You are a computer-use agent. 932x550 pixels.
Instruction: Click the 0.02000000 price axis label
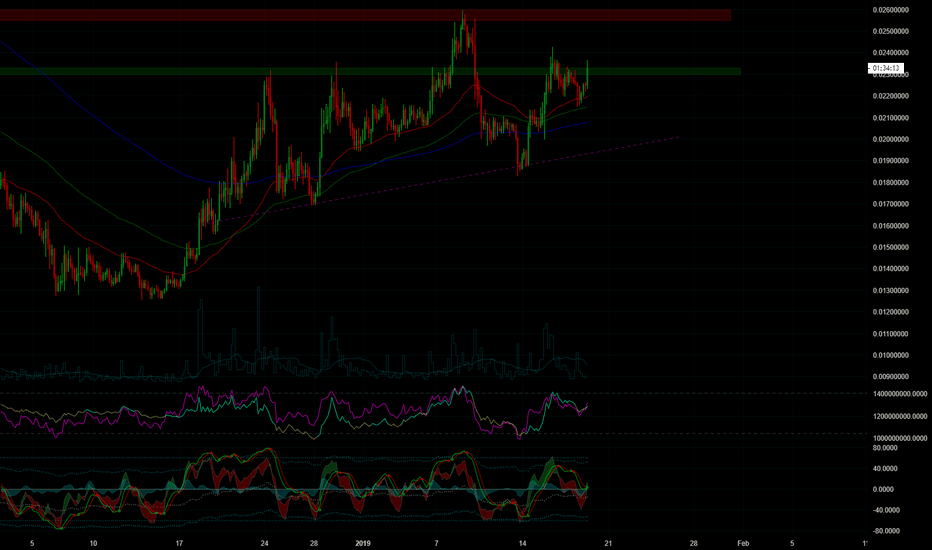coord(890,140)
